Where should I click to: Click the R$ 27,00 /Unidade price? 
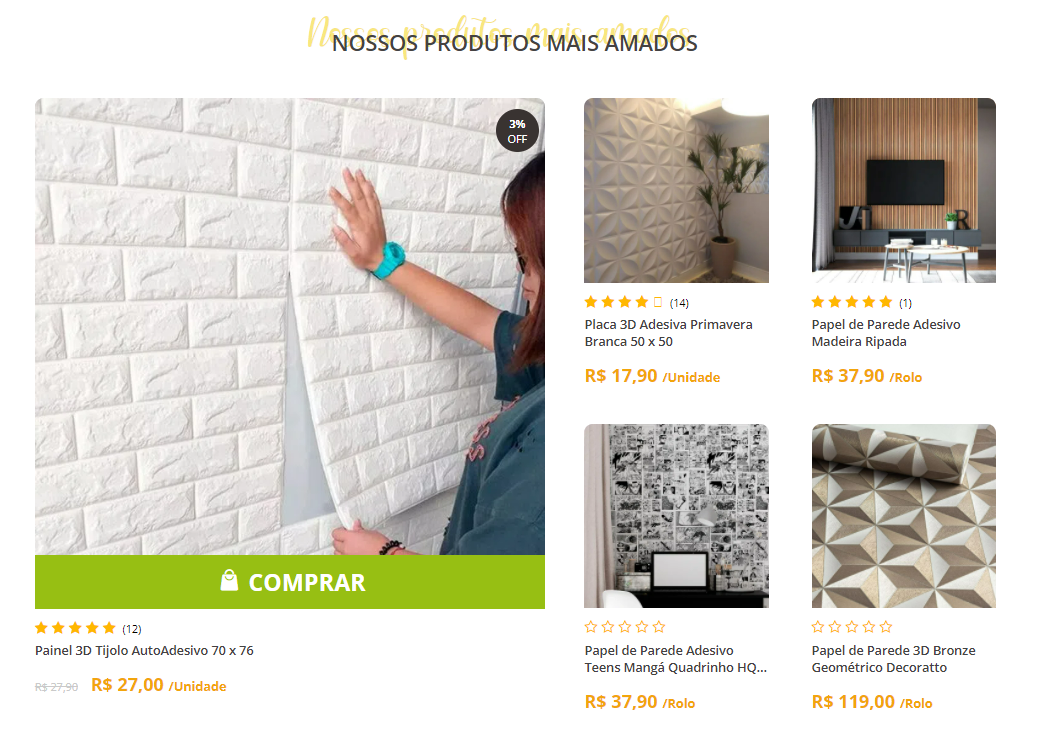click(158, 685)
